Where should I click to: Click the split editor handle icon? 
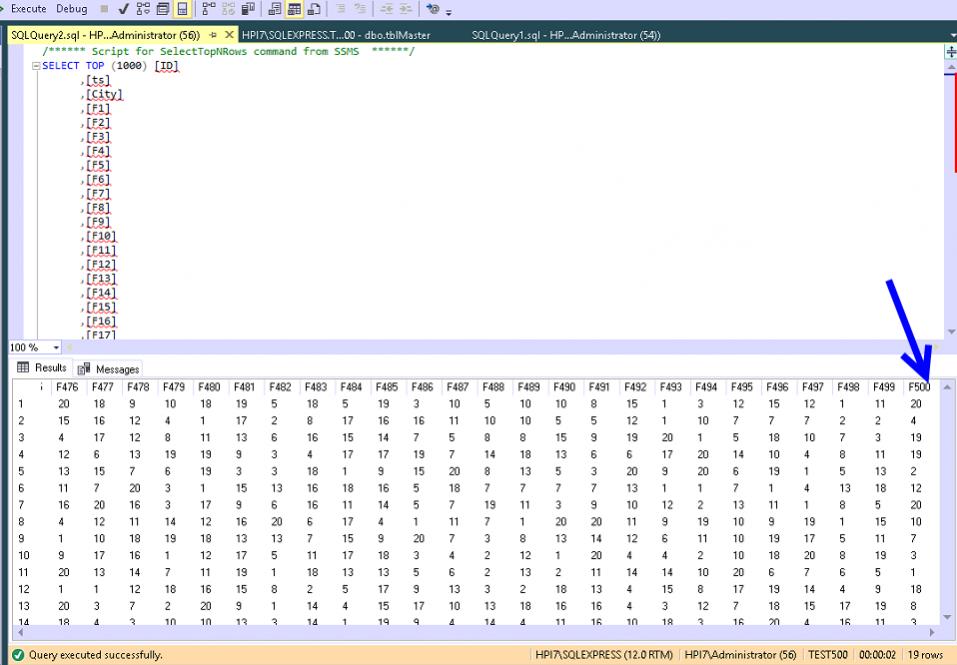point(951,52)
